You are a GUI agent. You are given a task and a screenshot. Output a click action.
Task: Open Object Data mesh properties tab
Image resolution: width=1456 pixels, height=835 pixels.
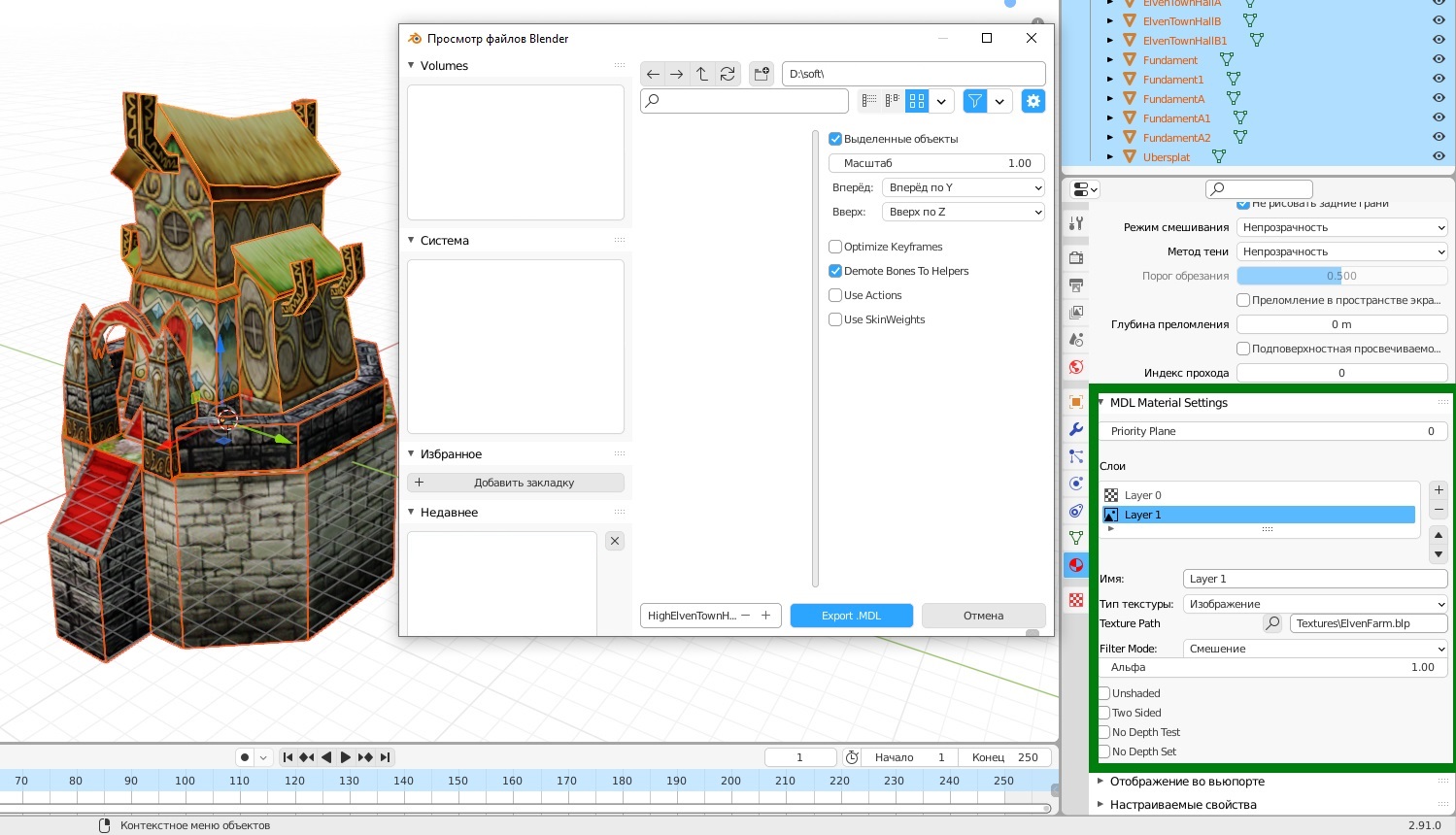point(1076,538)
